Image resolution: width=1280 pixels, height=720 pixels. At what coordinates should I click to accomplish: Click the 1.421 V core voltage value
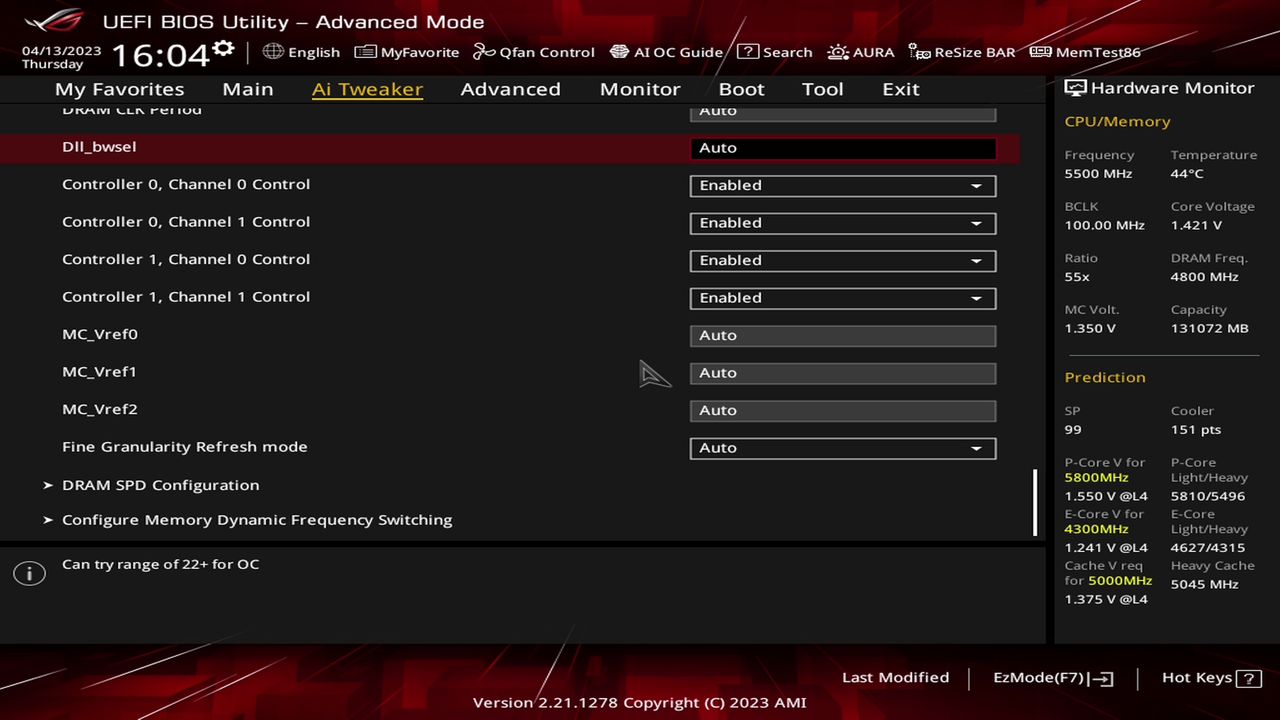1196,226
